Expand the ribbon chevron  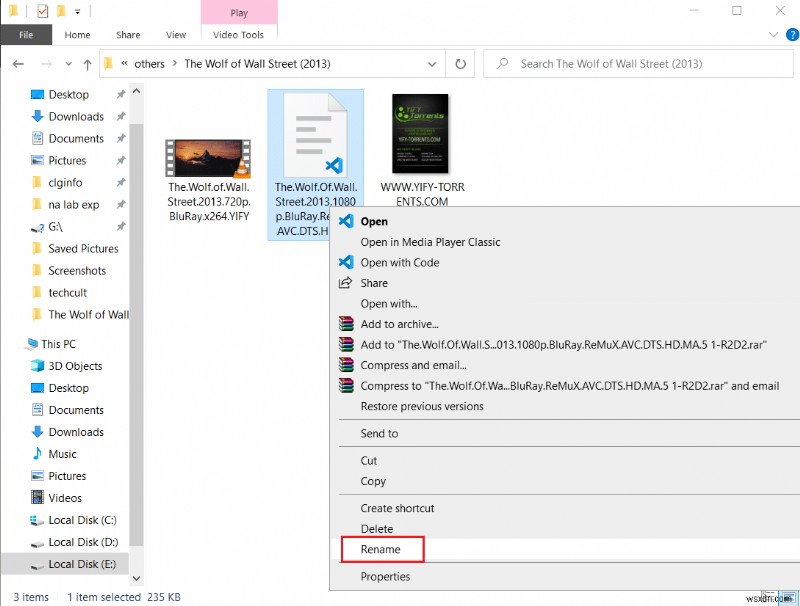pyautogui.click(x=773, y=35)
